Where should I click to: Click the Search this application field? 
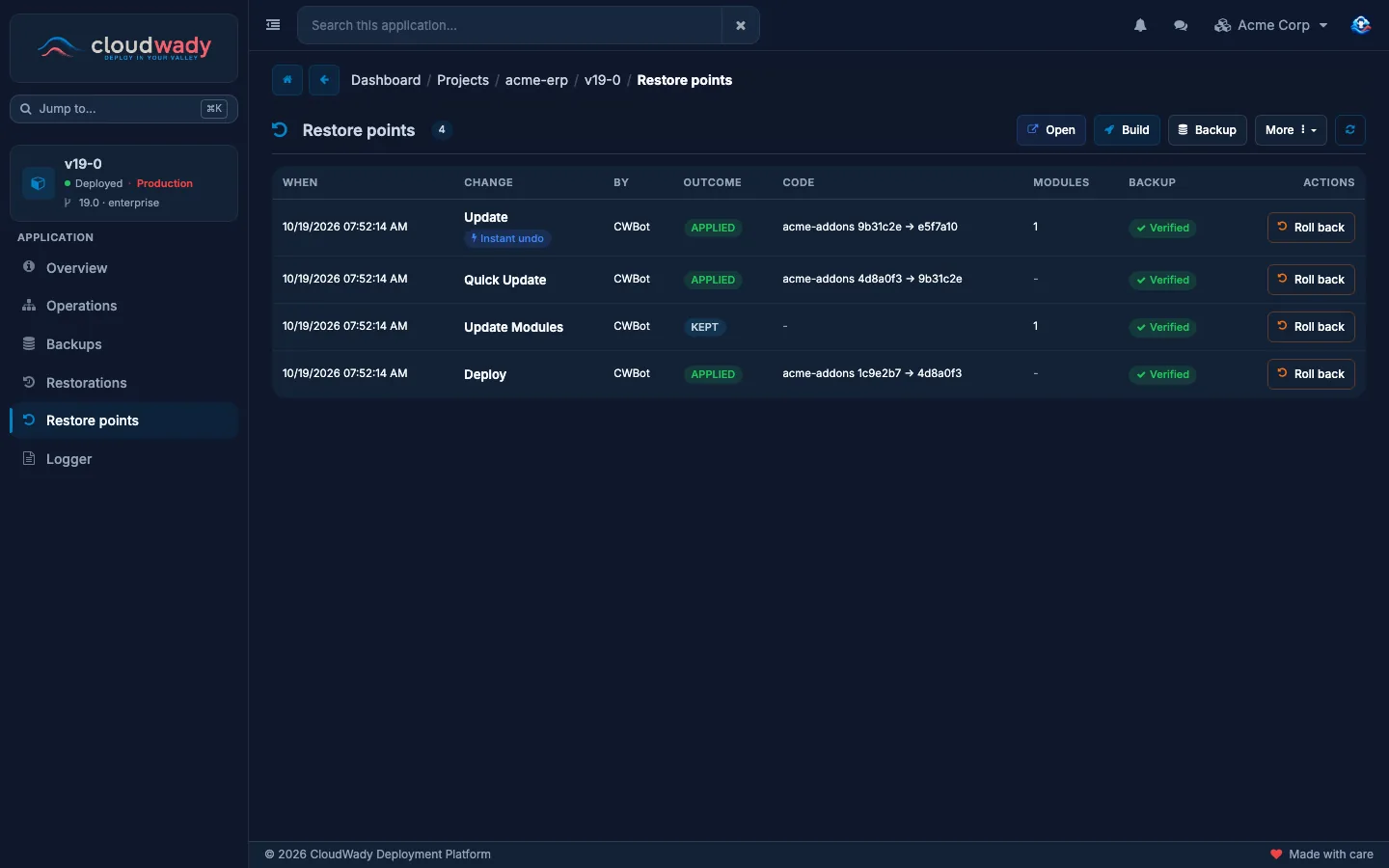[509, 25]
